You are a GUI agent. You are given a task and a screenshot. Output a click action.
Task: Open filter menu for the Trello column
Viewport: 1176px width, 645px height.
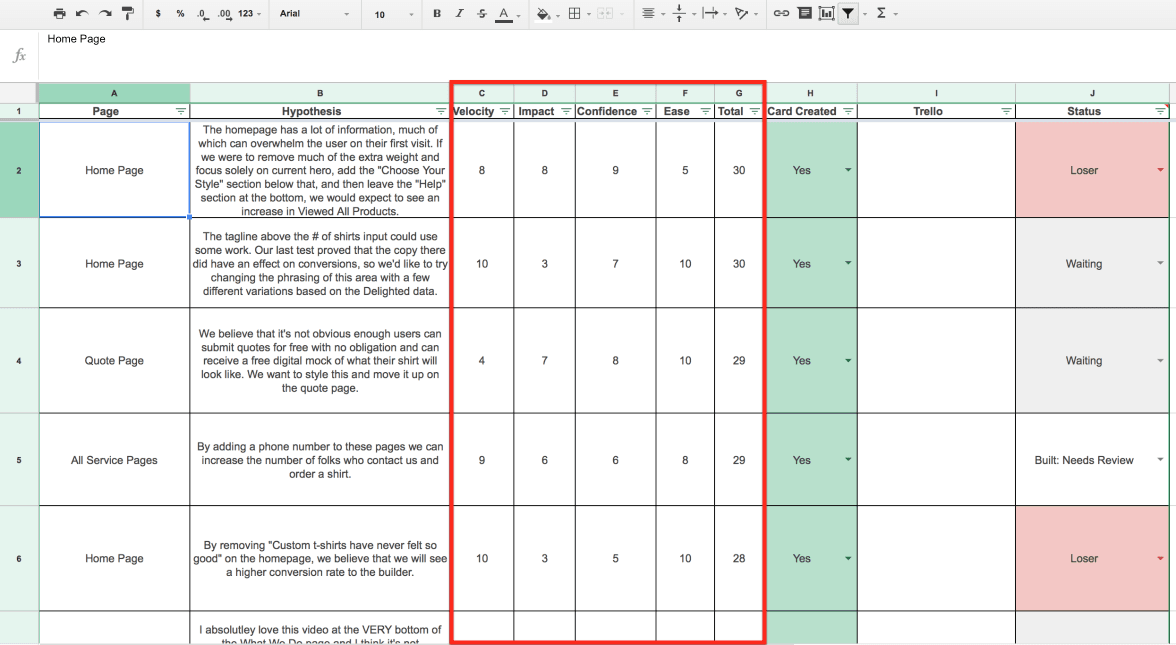tap(1006, 112)
